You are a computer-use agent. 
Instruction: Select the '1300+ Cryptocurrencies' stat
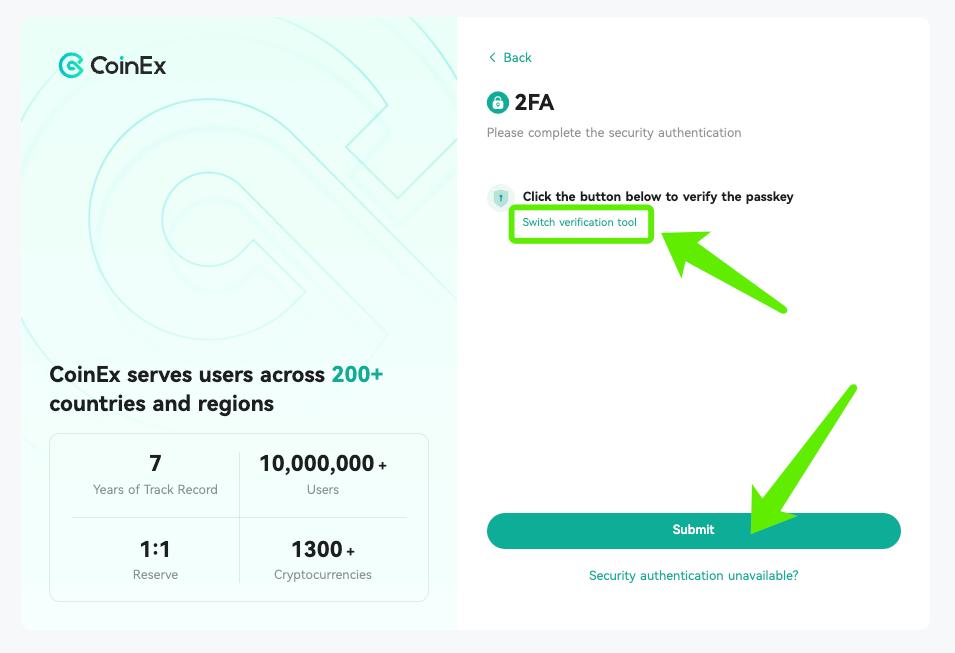coord(323,560)
